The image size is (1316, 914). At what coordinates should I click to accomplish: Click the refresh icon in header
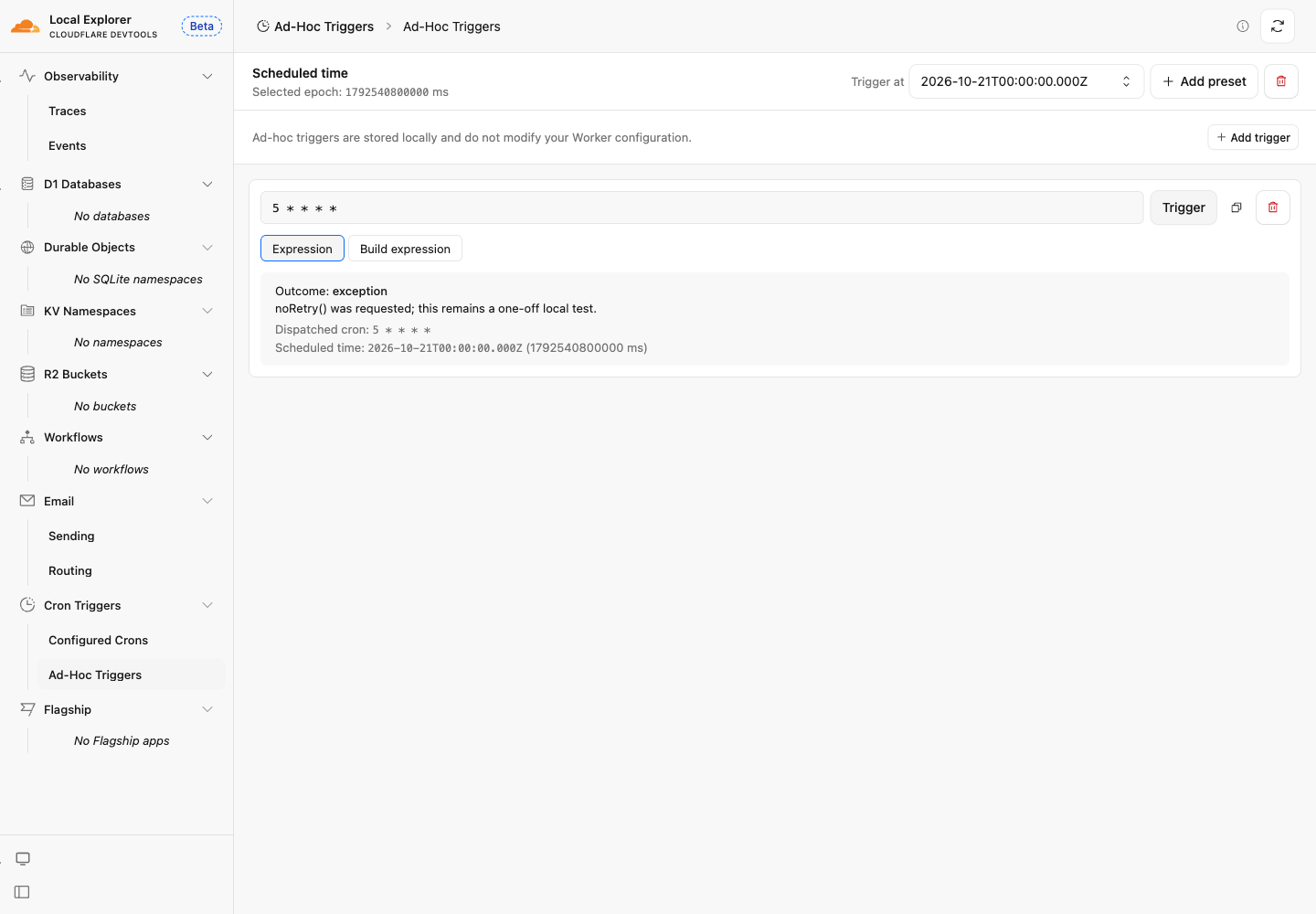pos(1278,27)
